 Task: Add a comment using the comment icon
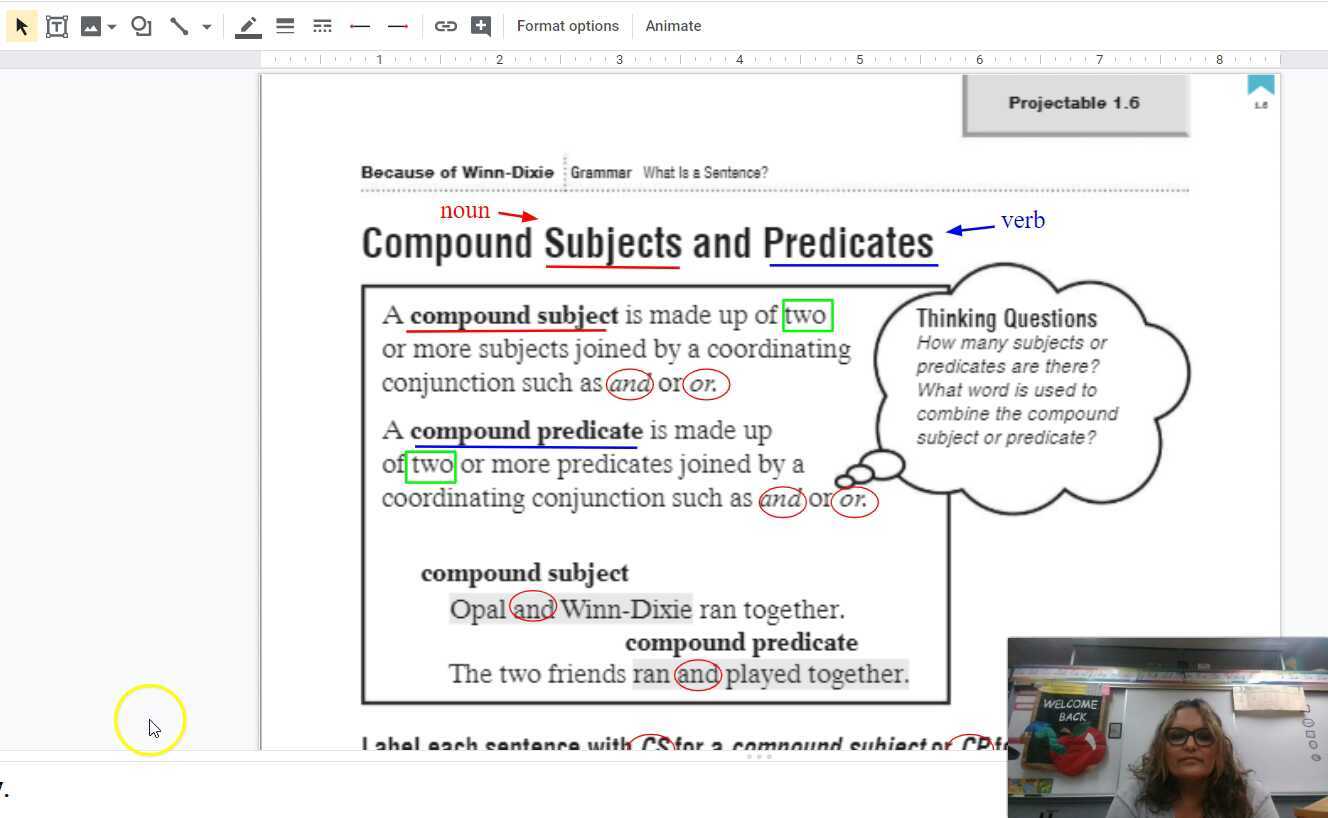[x=481, y=25]
